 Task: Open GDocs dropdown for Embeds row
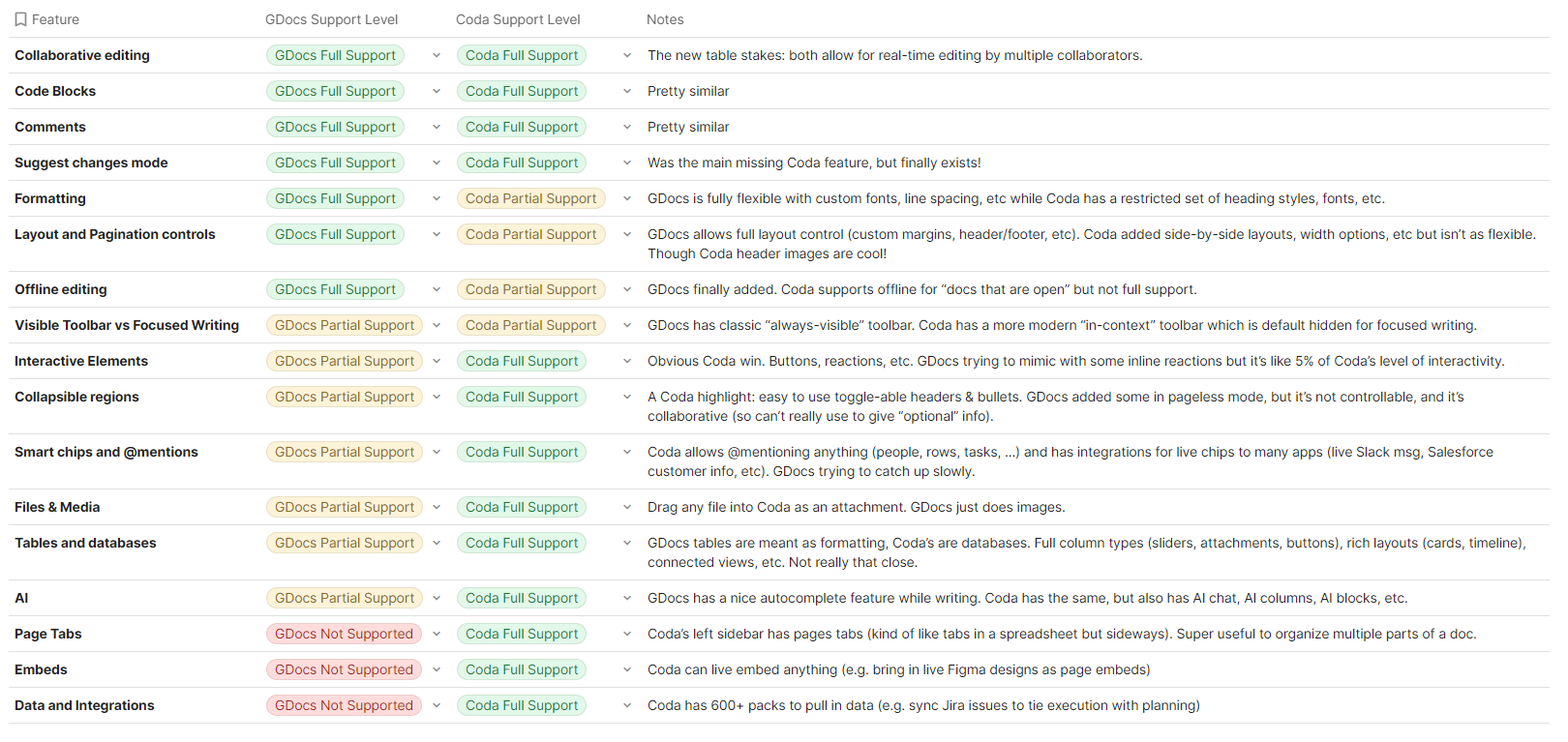pos(437,669)
